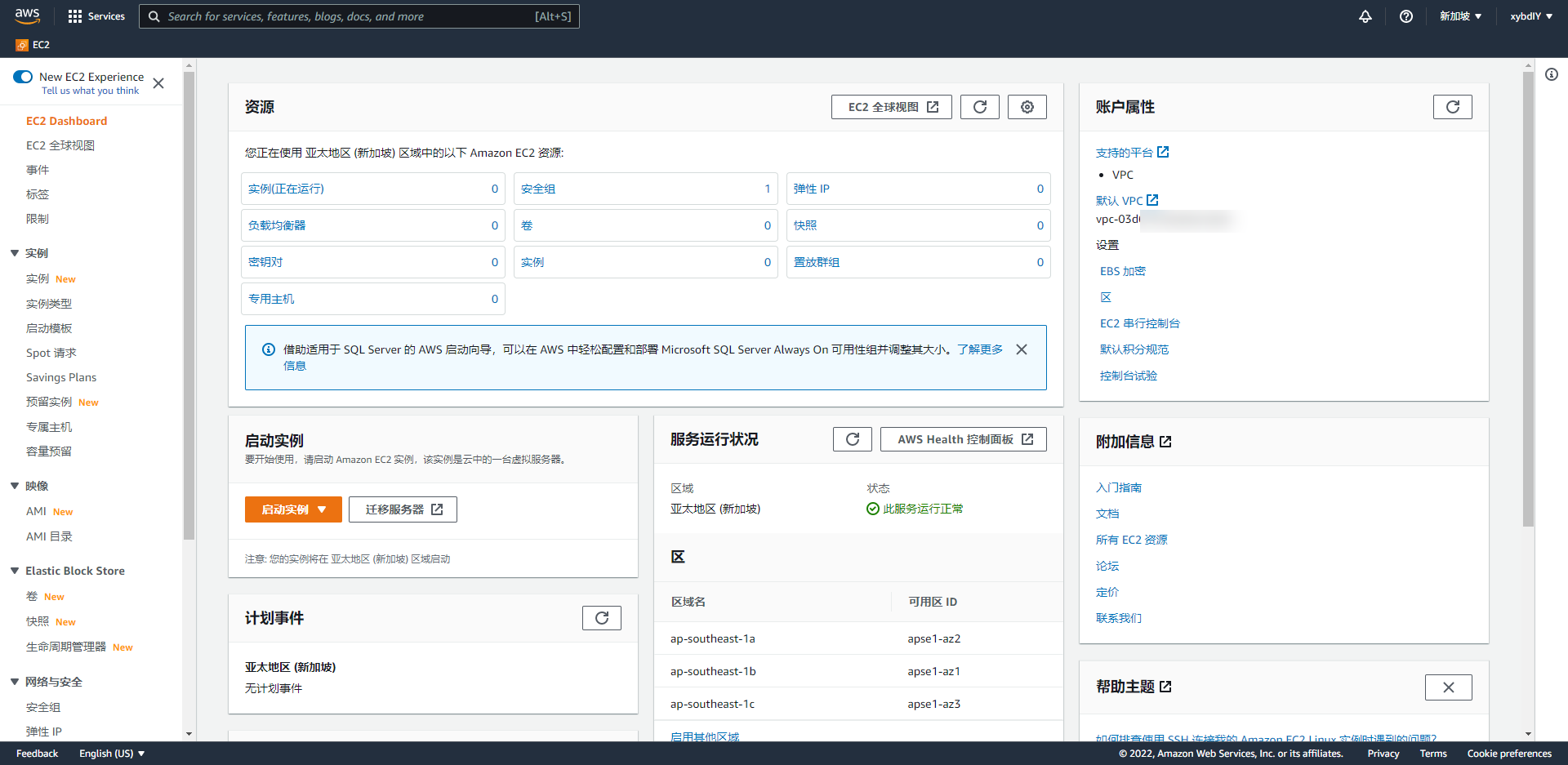Open 弹性 IP resource tile
The image size is (1568, 765).
[x=919, y=189]
